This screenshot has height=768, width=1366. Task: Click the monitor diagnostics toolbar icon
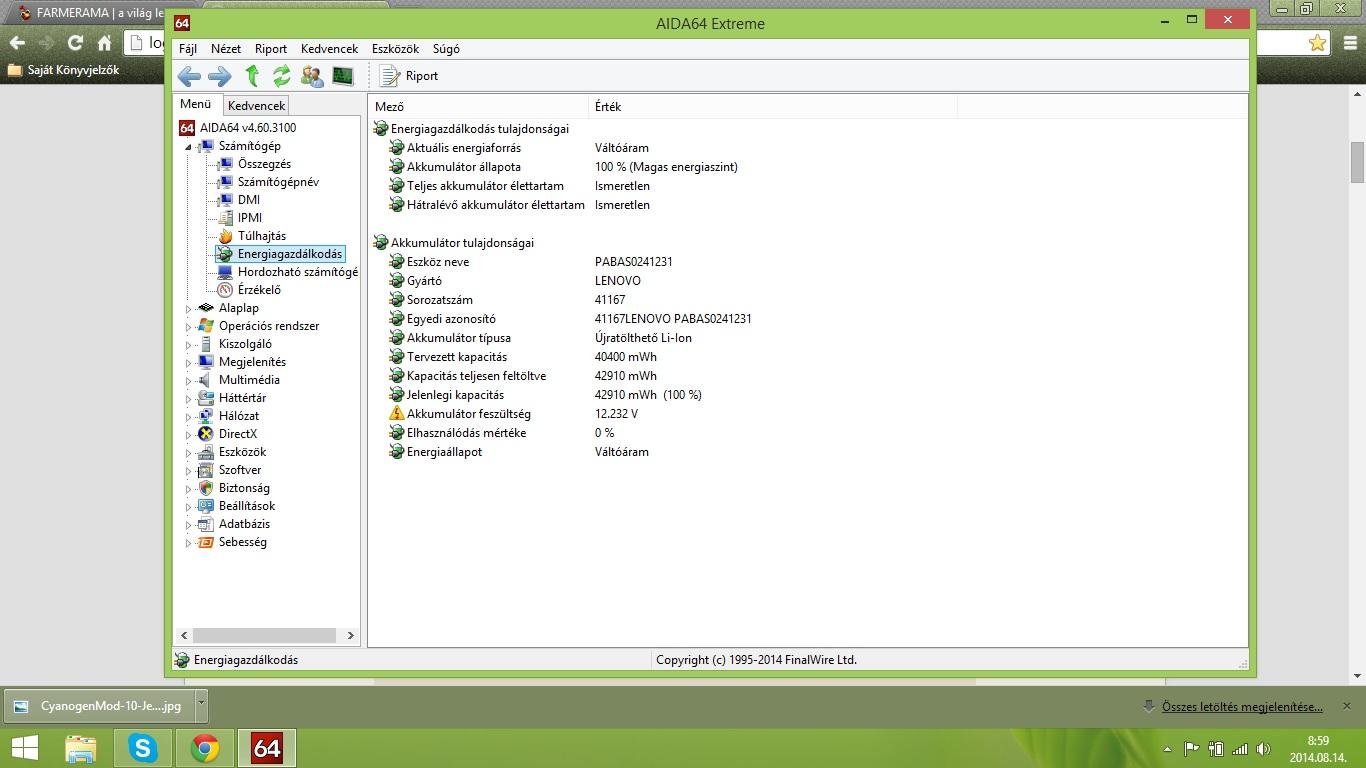[x=343, y=76]
